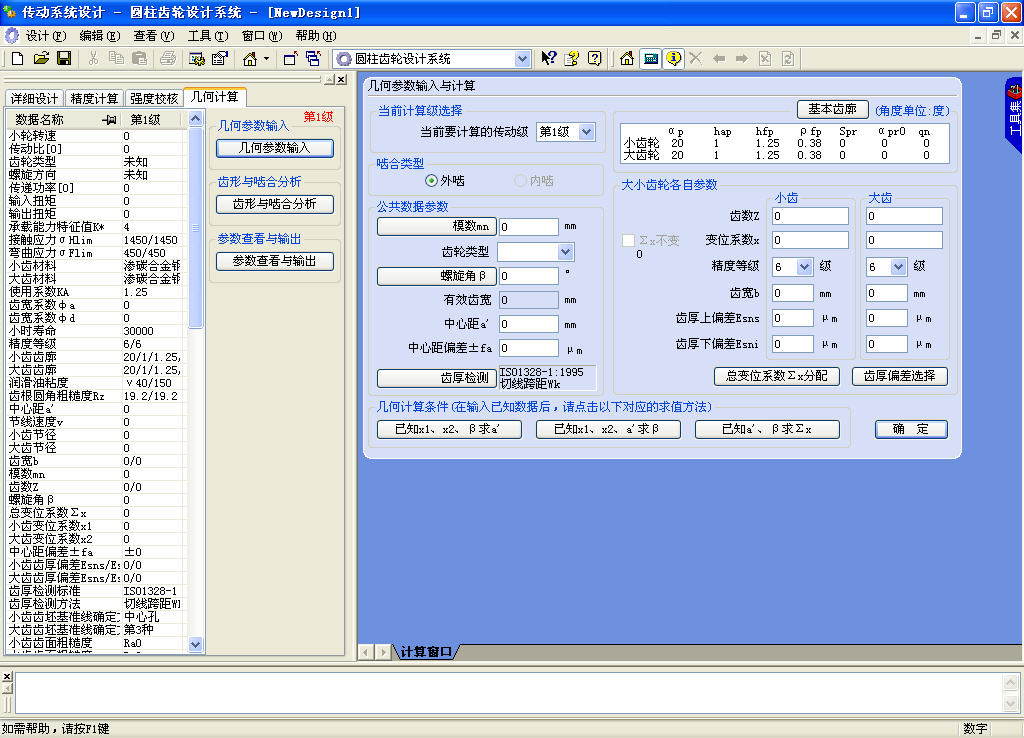Click the 齿形与啮合分析 button
The image size is (1024, 738).
(x=274, y=204)
